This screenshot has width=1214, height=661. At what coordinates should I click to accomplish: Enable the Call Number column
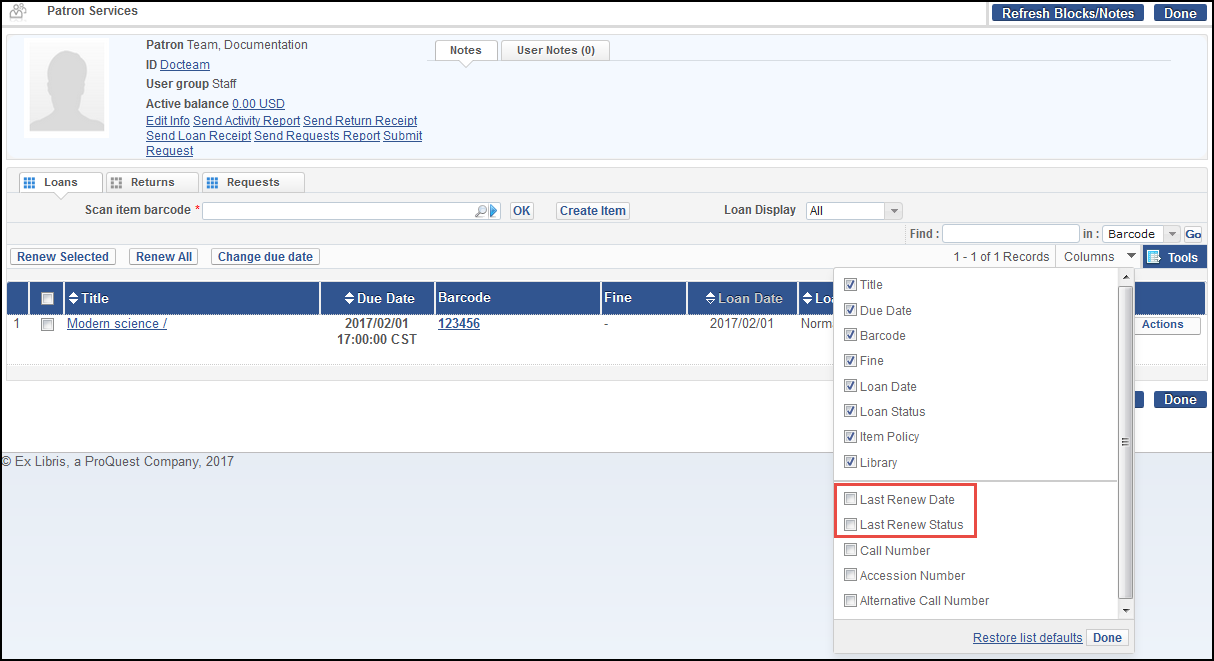(850, 550)
